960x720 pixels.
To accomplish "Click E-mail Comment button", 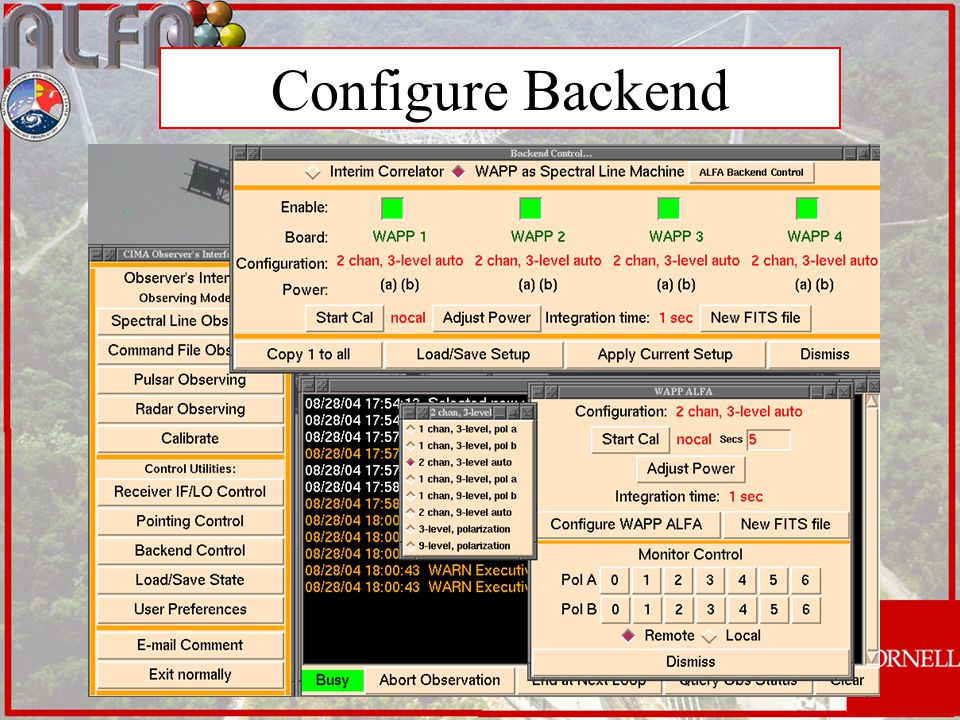I will [190, 645].
